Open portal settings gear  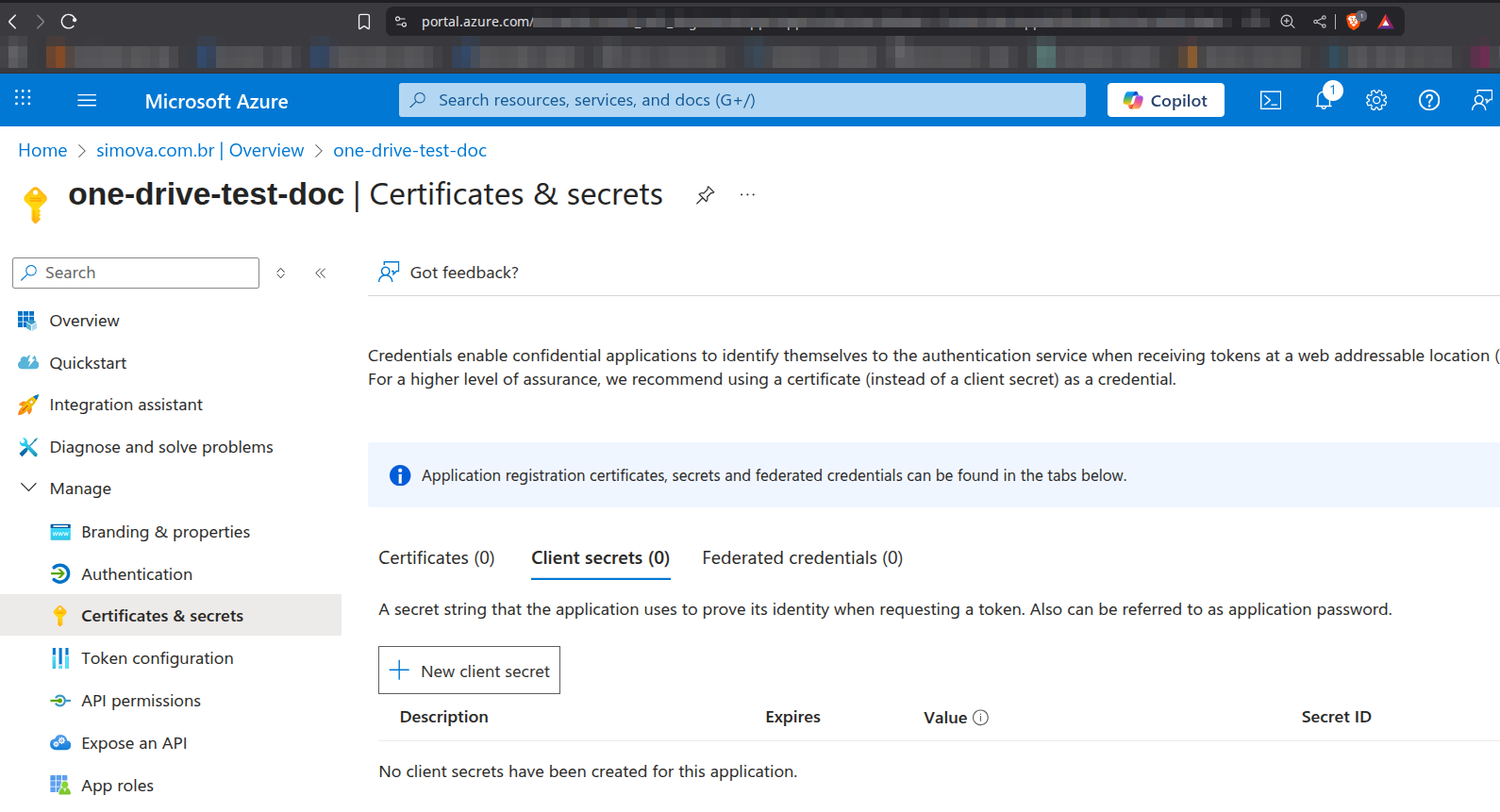click(1376, 100)
